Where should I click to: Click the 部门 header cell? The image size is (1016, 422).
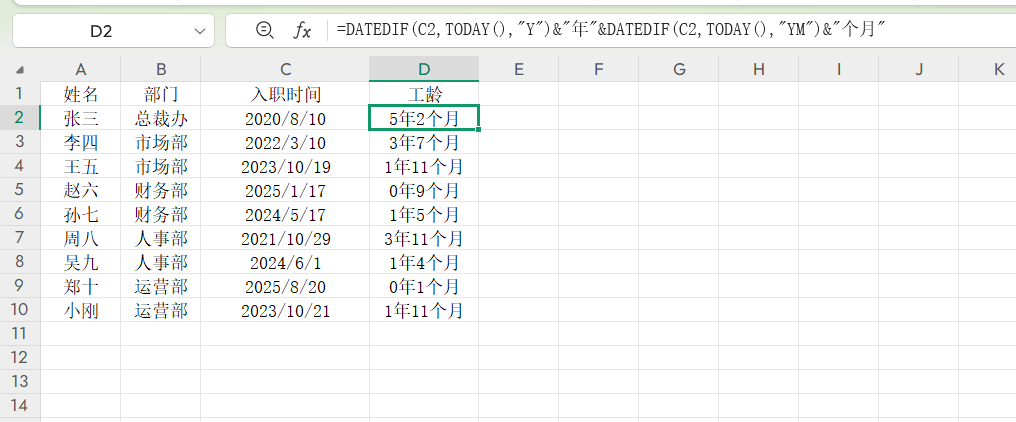161,94
